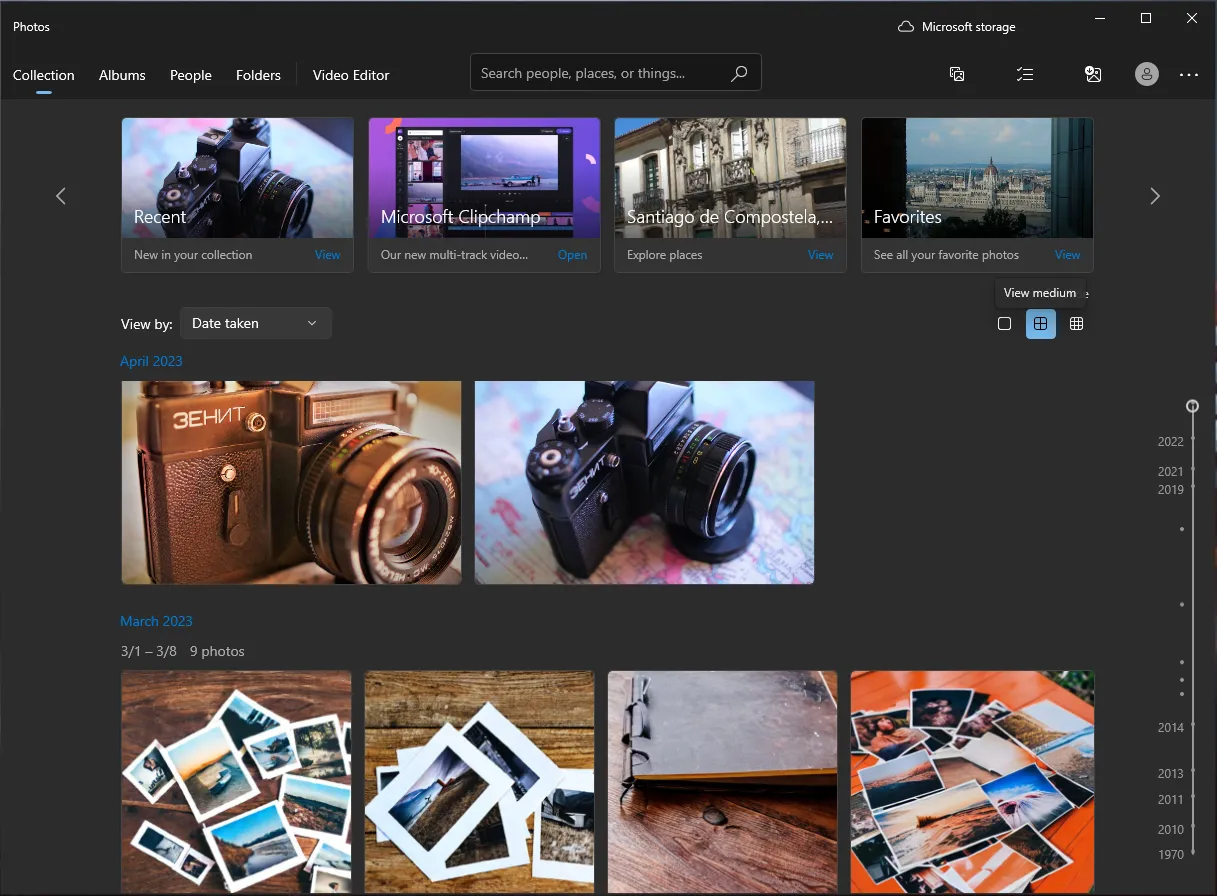Open the 'Date taken' view dropdown
The width and height of the screenshot is (1217, 896).
[x=255, y=323]
